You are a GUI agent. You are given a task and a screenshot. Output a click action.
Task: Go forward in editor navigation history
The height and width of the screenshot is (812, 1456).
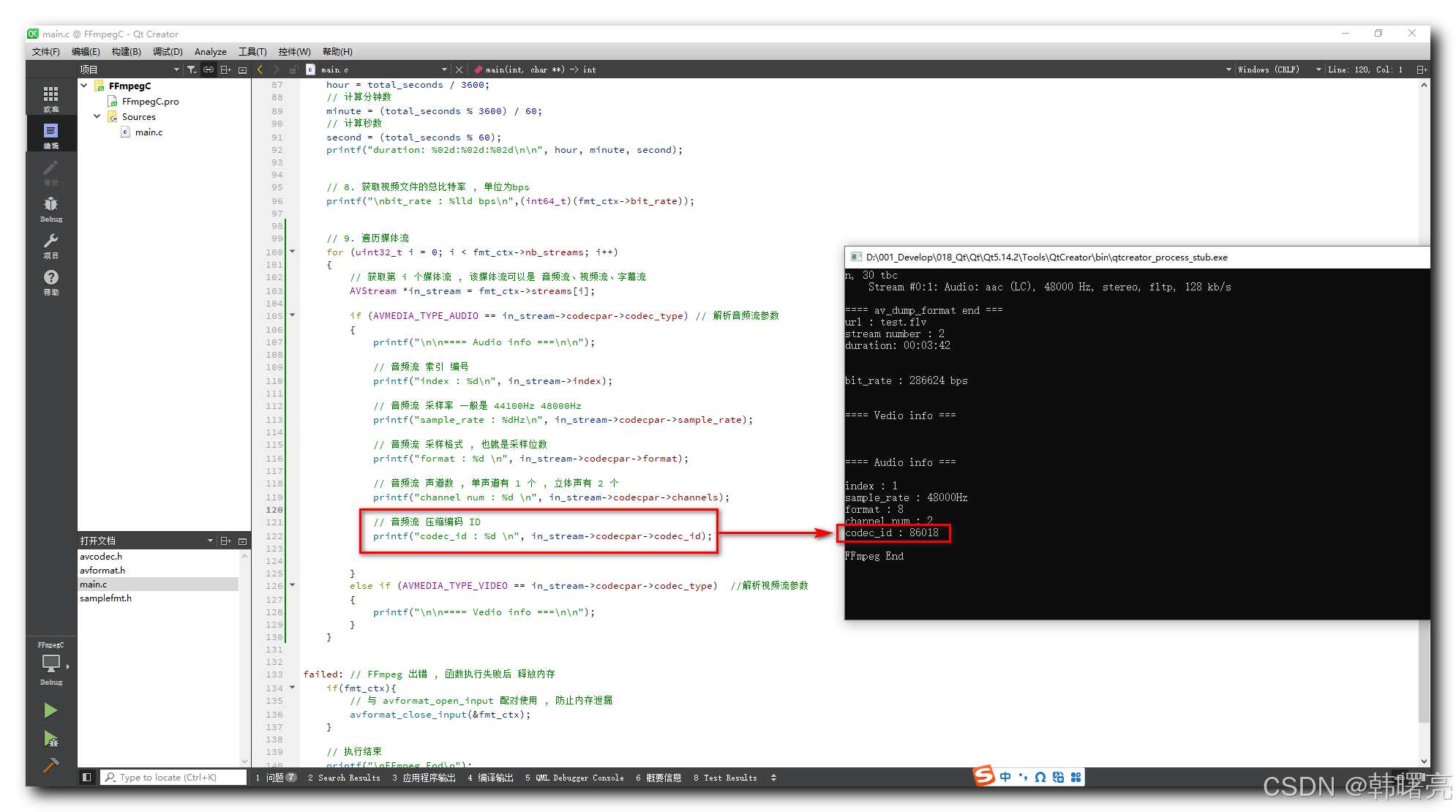(x=276, y=69)
